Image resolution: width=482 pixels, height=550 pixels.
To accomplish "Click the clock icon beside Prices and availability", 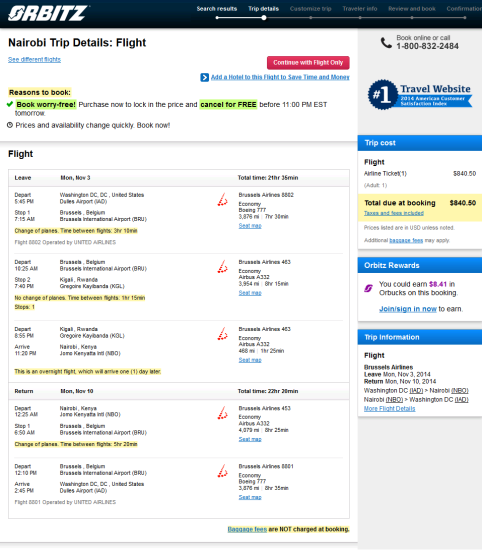I will [x=10, y=125].
